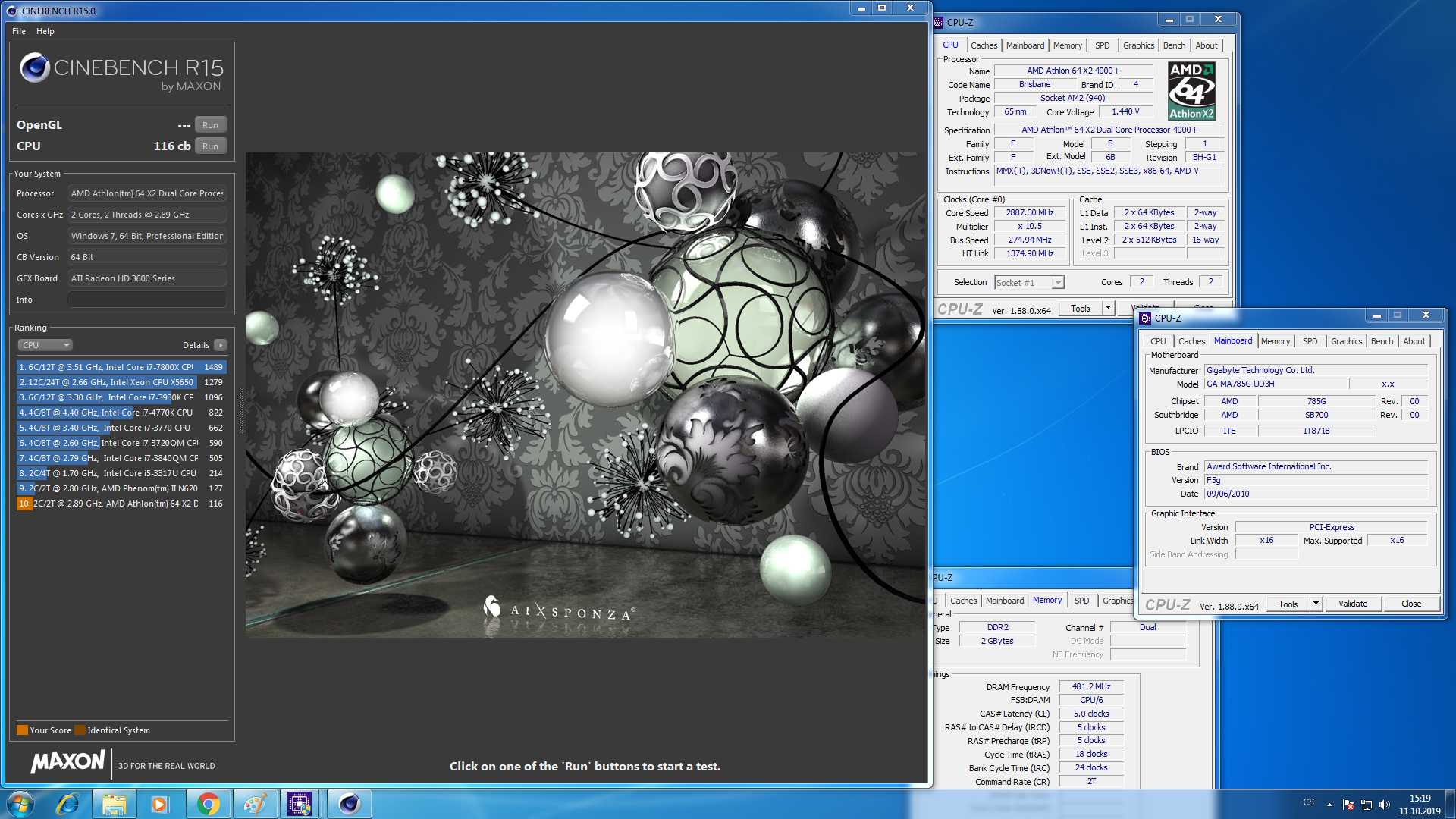1456x819 pixels.
Task: Switch to CPU-Z taskbar icon
Action: (x=300, y=804)
